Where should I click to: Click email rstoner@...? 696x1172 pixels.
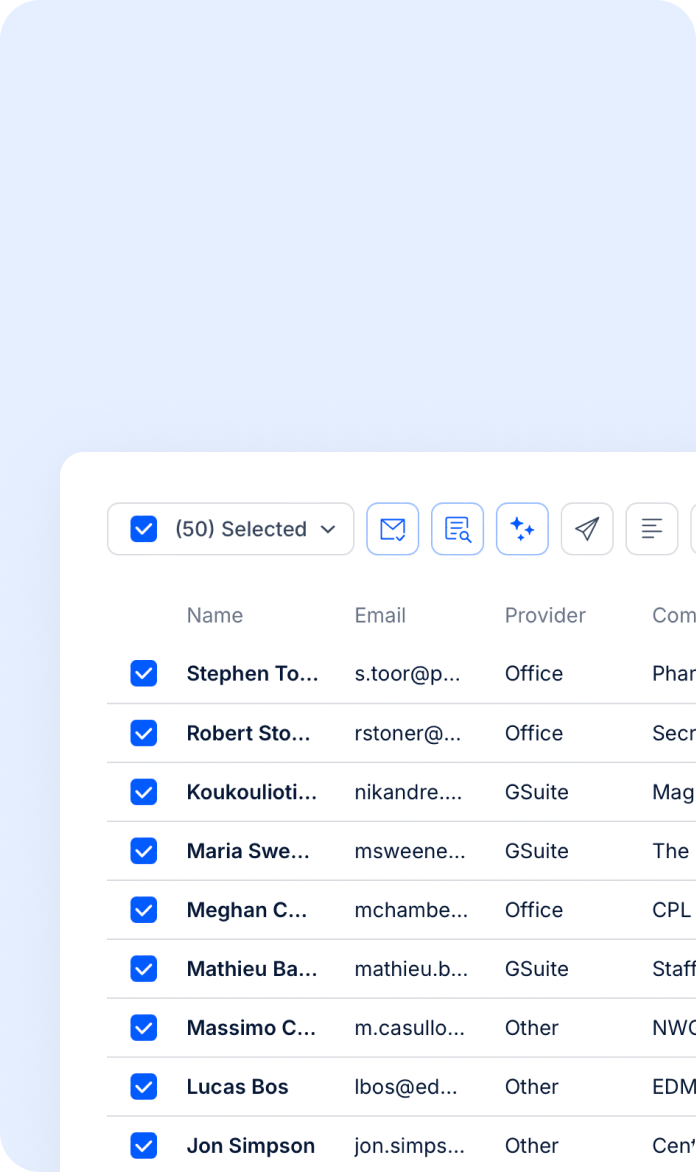pos(408,732)
